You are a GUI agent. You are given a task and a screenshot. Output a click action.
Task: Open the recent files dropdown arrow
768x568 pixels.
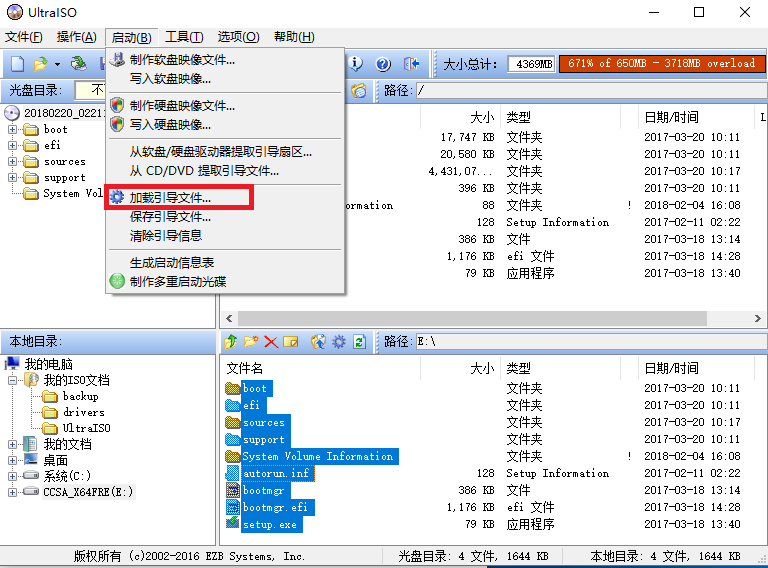click(57, 64)
